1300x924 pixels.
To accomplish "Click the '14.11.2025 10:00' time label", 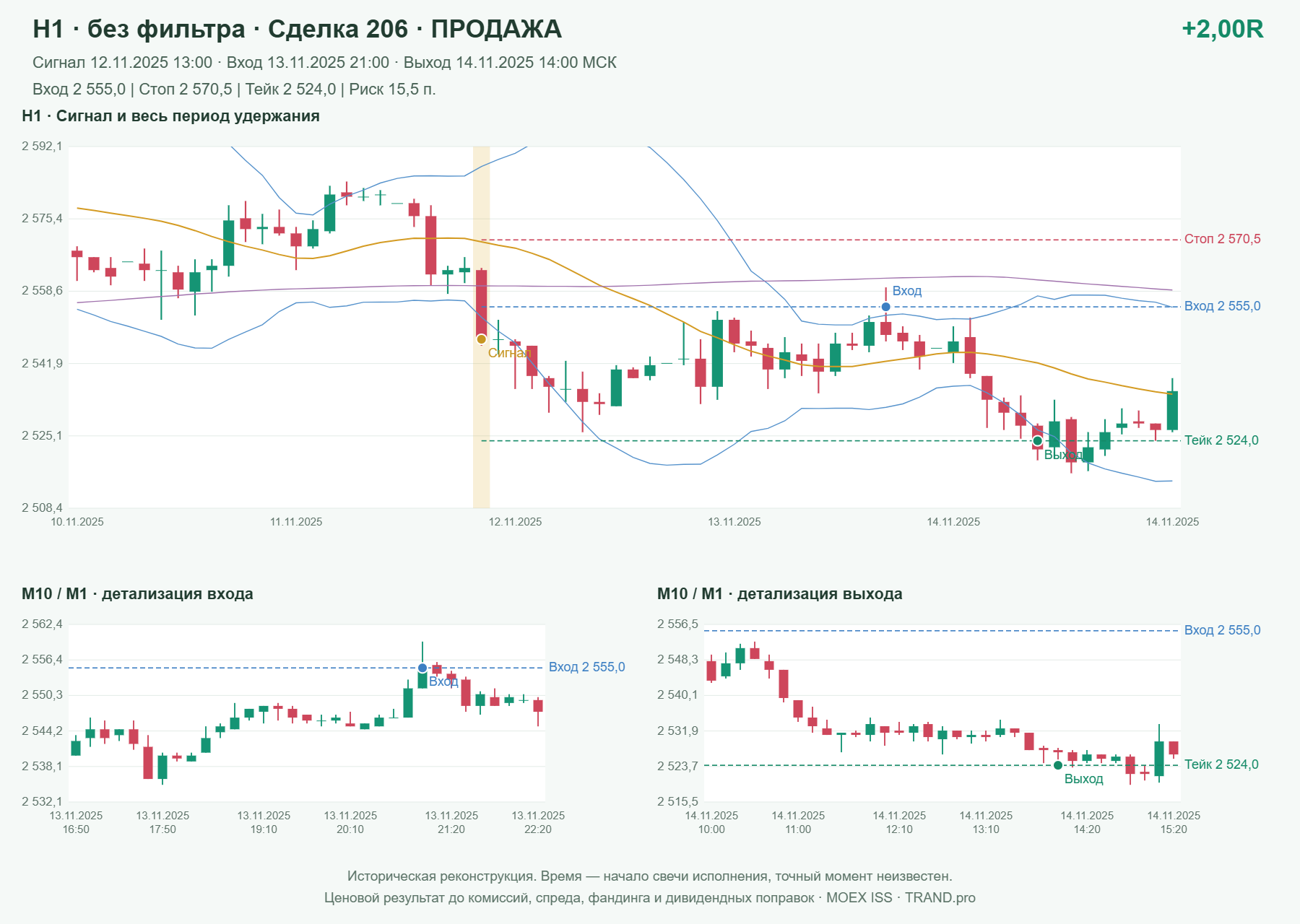I will pyautogui.click(x=711, y=822).
